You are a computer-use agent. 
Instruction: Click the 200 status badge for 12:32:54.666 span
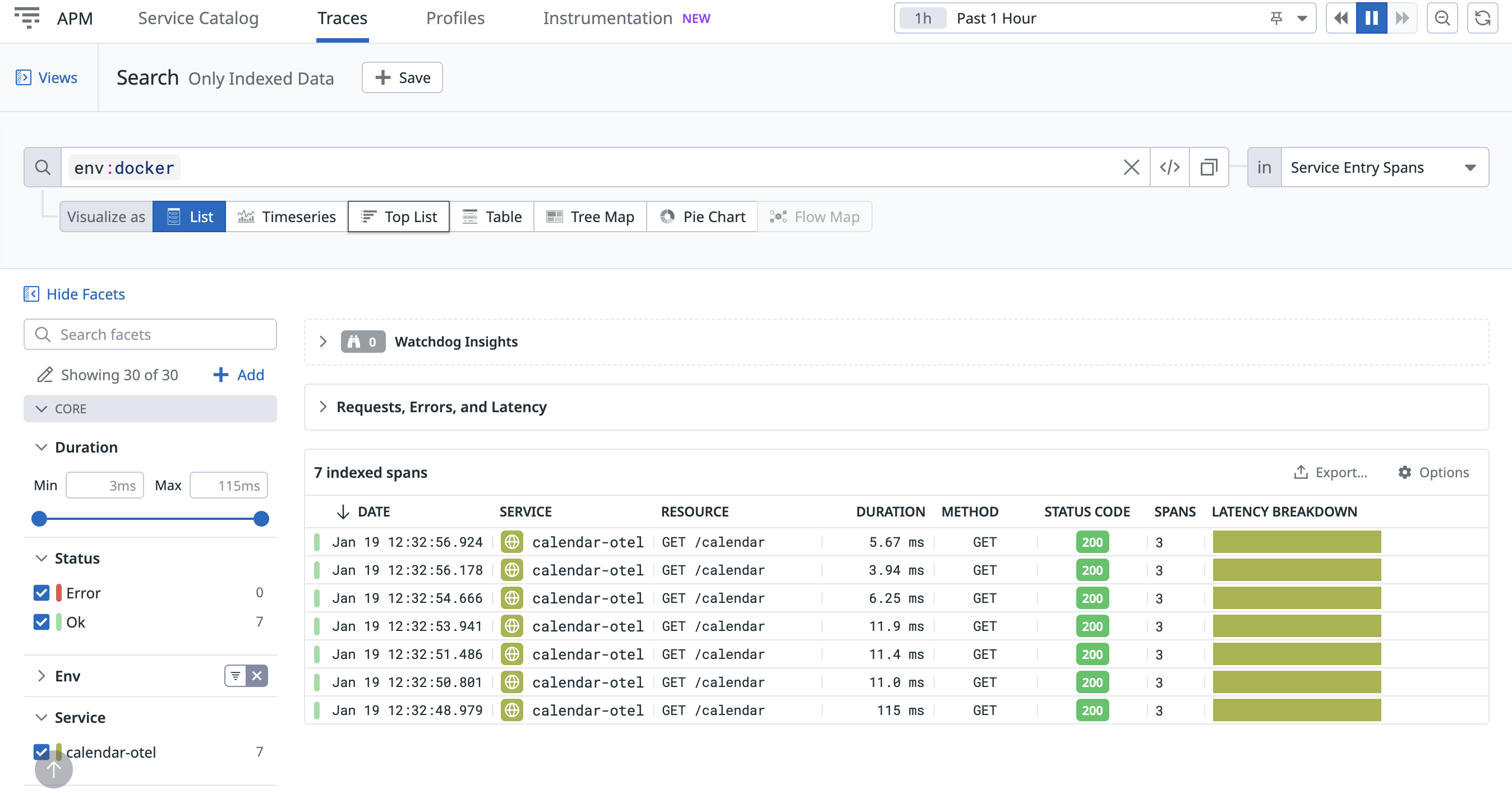(1092, 598)
